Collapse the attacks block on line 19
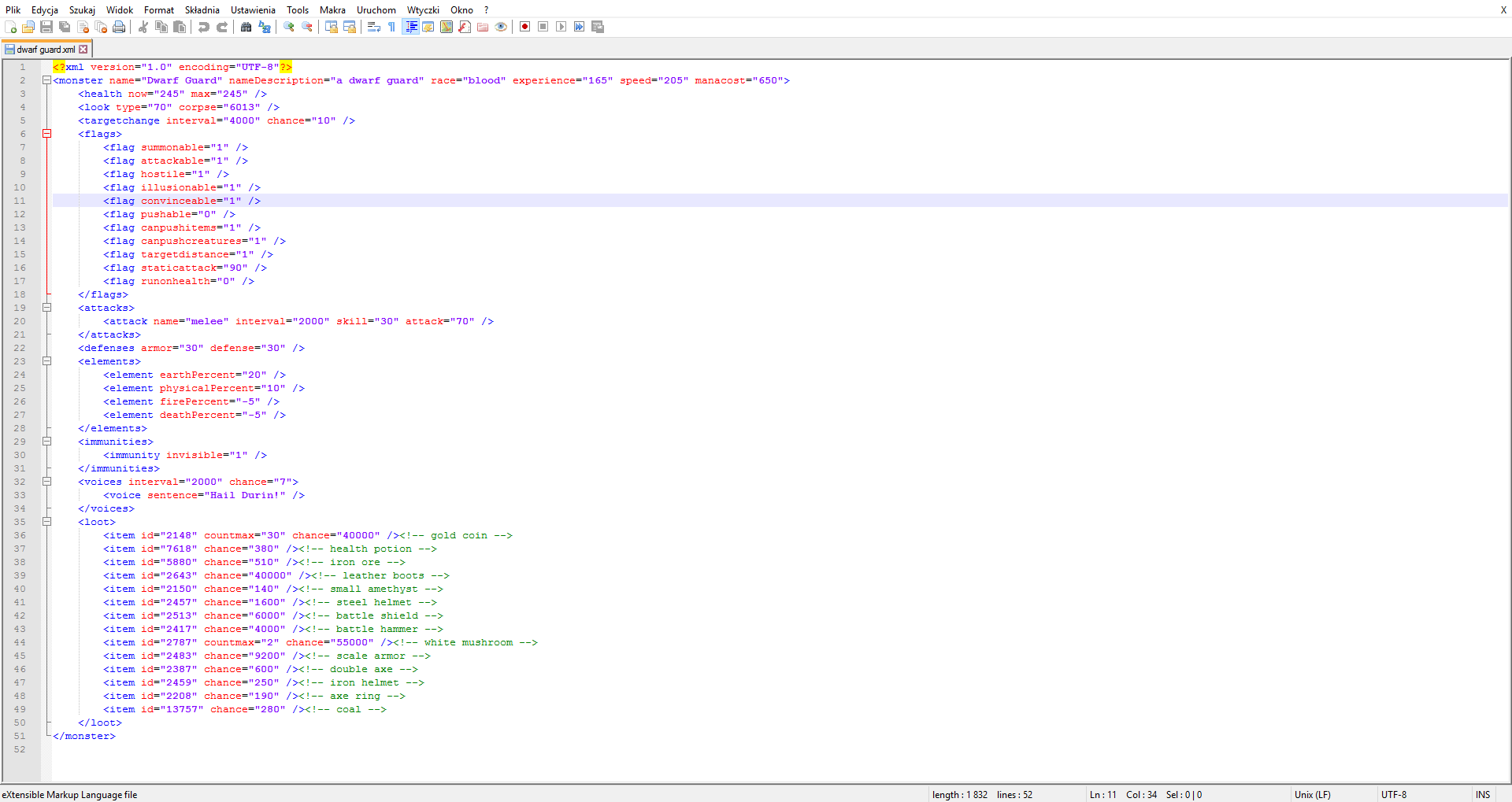The width and height of the screenshot is (1512, 802). [46, 308]
